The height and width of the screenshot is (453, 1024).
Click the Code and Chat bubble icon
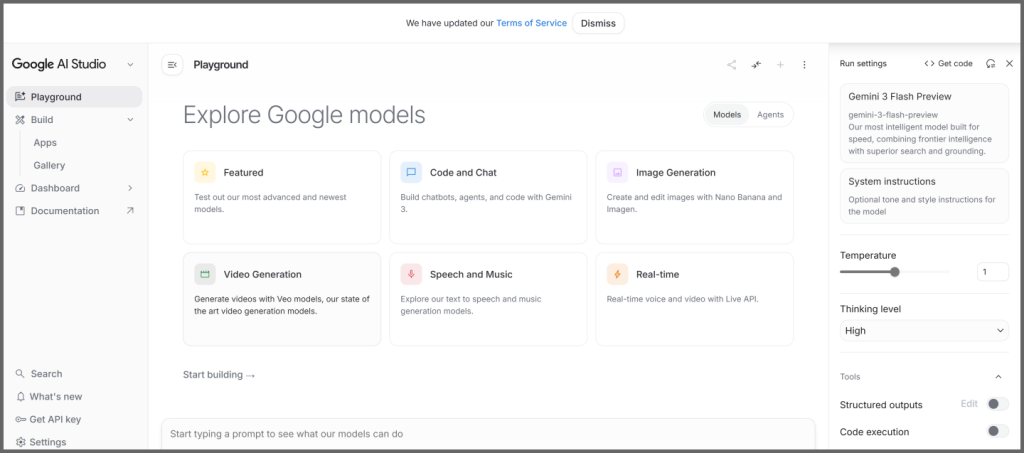point(411,173)
